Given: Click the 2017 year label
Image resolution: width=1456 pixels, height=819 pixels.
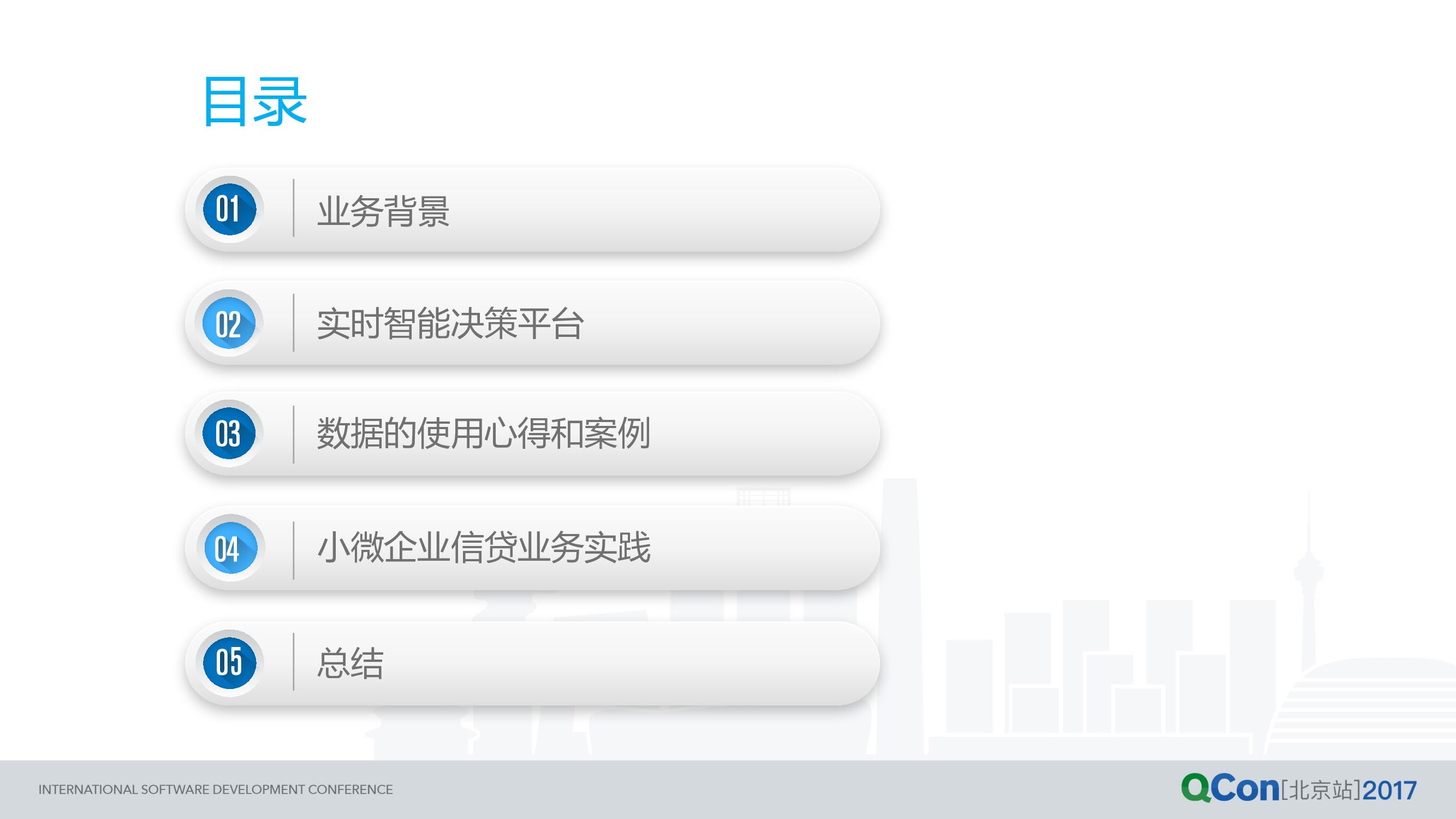Looking at the screenshot, I should (1389, 790).
